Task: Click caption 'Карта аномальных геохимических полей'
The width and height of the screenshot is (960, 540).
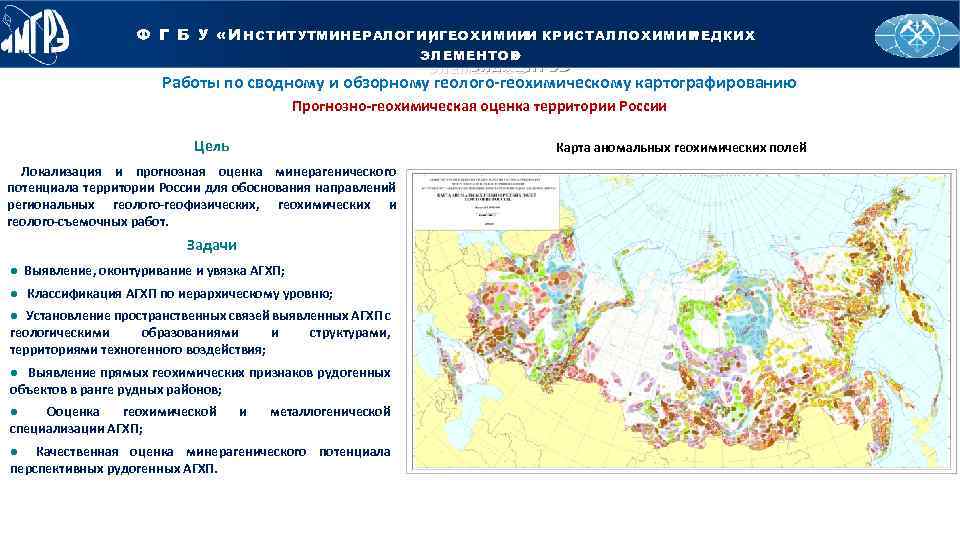Action: click(x=681, y=148)
